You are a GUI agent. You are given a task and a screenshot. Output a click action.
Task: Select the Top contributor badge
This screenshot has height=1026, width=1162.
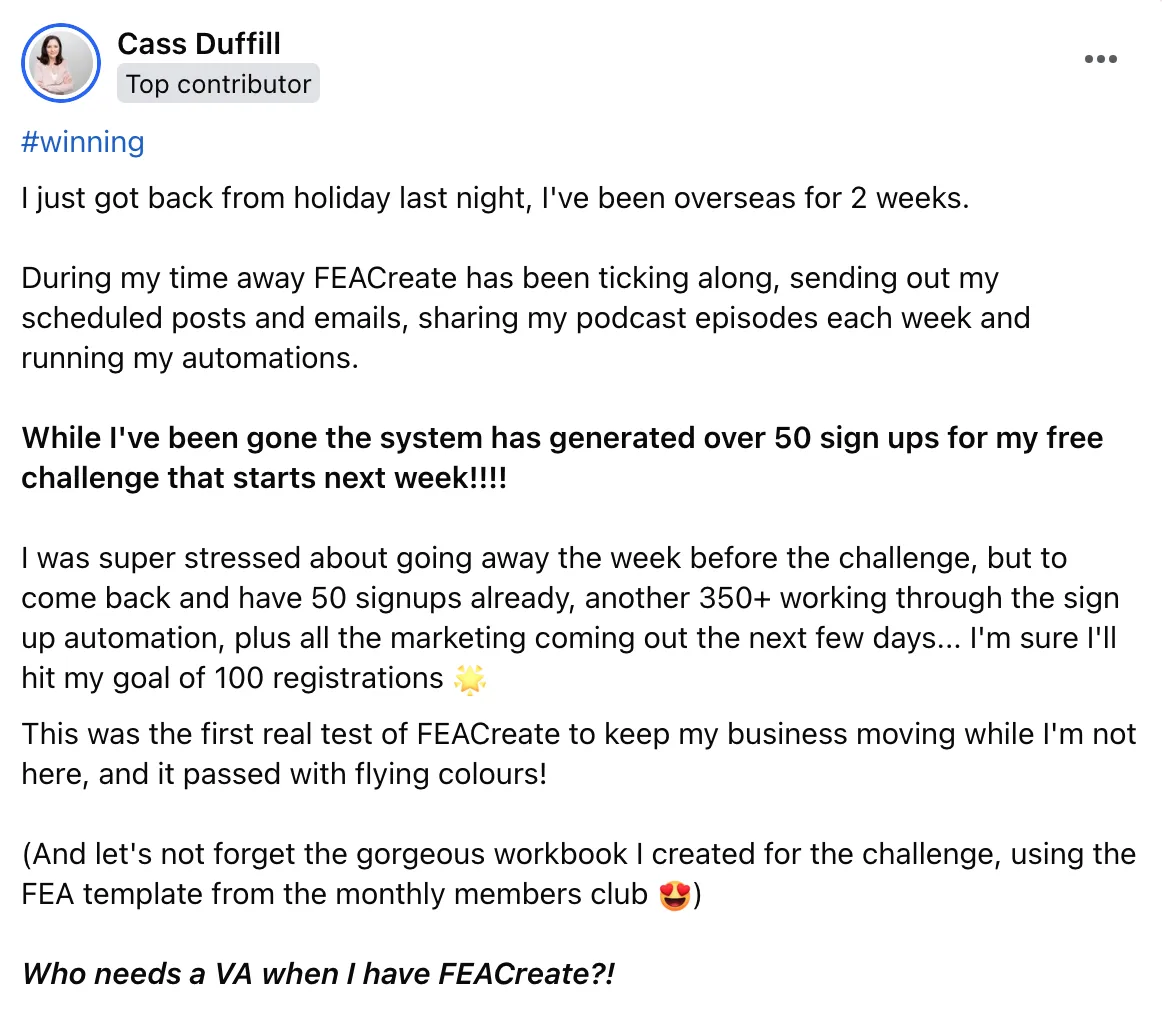pos(218,84)
